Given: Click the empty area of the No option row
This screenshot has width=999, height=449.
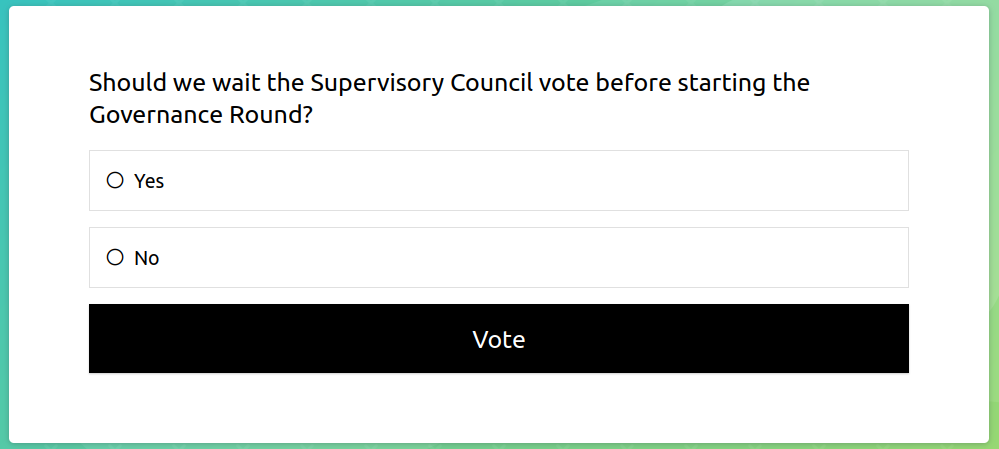Looking at the screenshot, I should 520,258.
